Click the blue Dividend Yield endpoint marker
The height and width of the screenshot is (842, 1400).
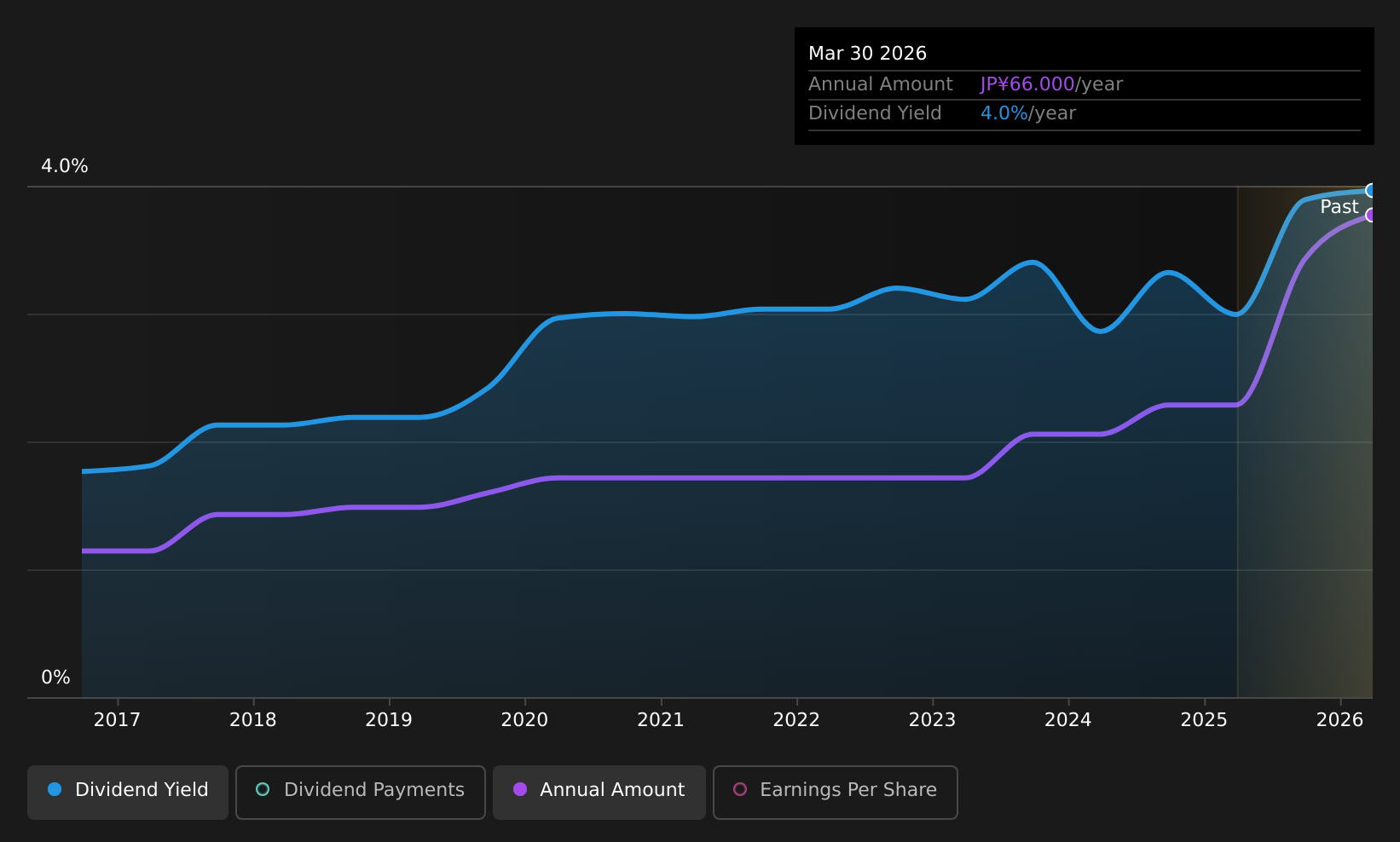(x=1370, y=190)
